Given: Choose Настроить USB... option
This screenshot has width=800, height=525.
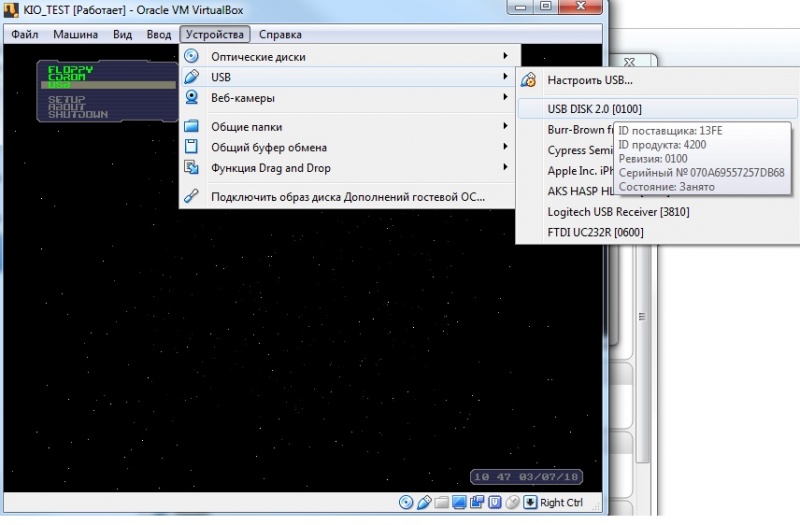Looking at the screenshot, I should (590, 80).
